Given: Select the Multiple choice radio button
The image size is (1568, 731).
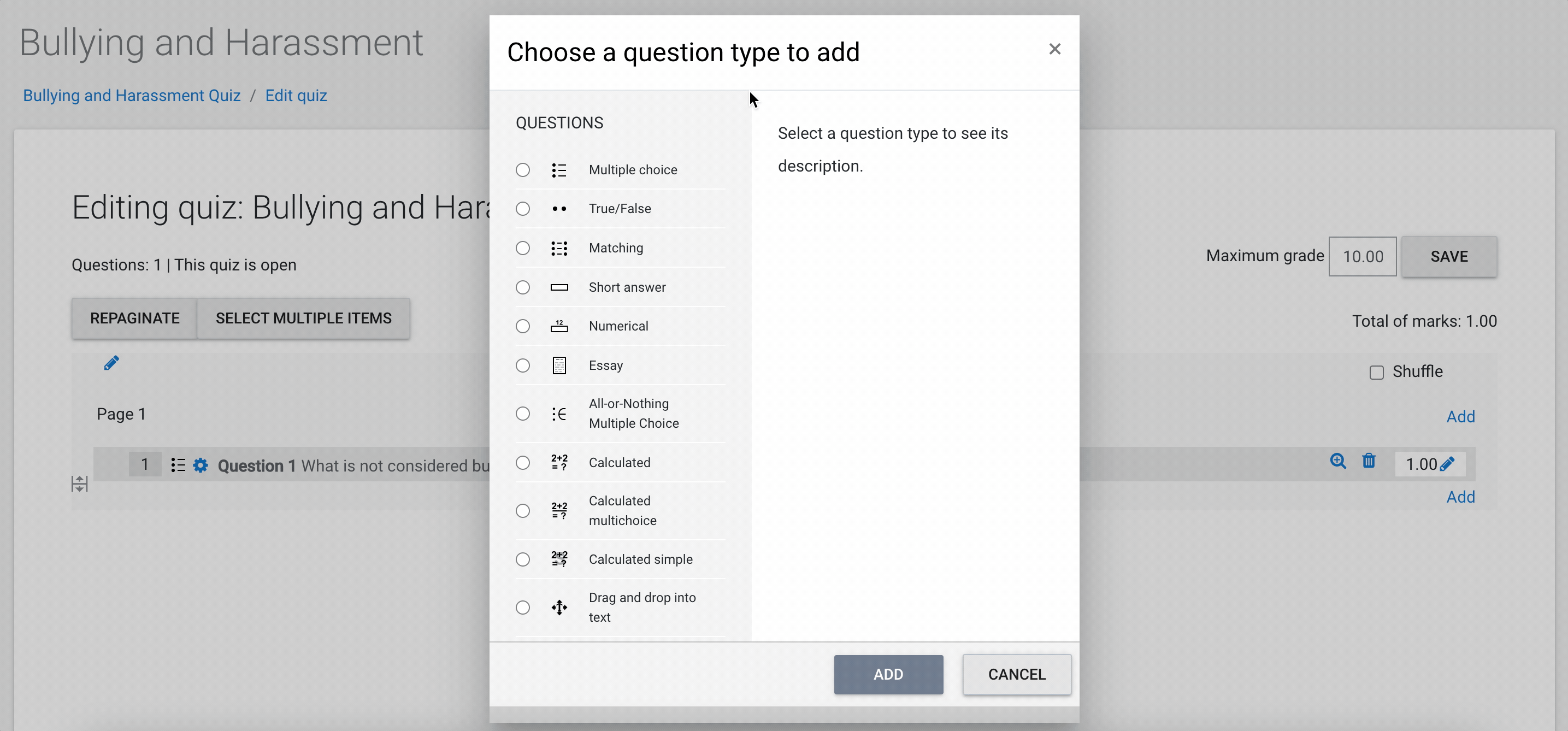Looking at the screenshot, I should tap(523, 170).
